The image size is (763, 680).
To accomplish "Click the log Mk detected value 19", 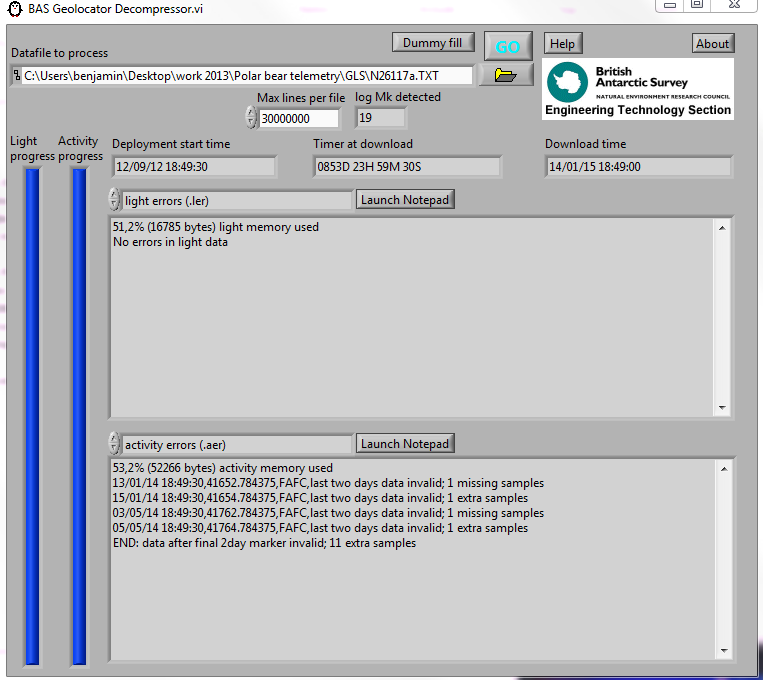I will click(x=381, y=118).
